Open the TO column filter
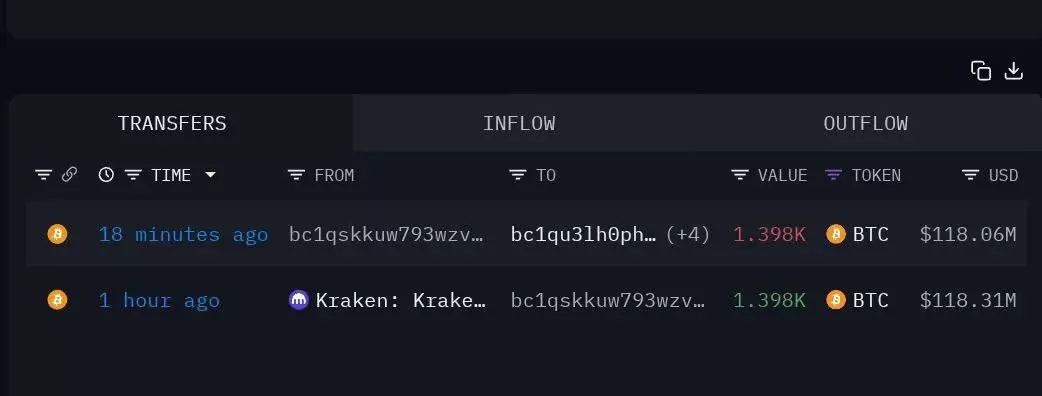1042x396 pixels. [518, 175]
